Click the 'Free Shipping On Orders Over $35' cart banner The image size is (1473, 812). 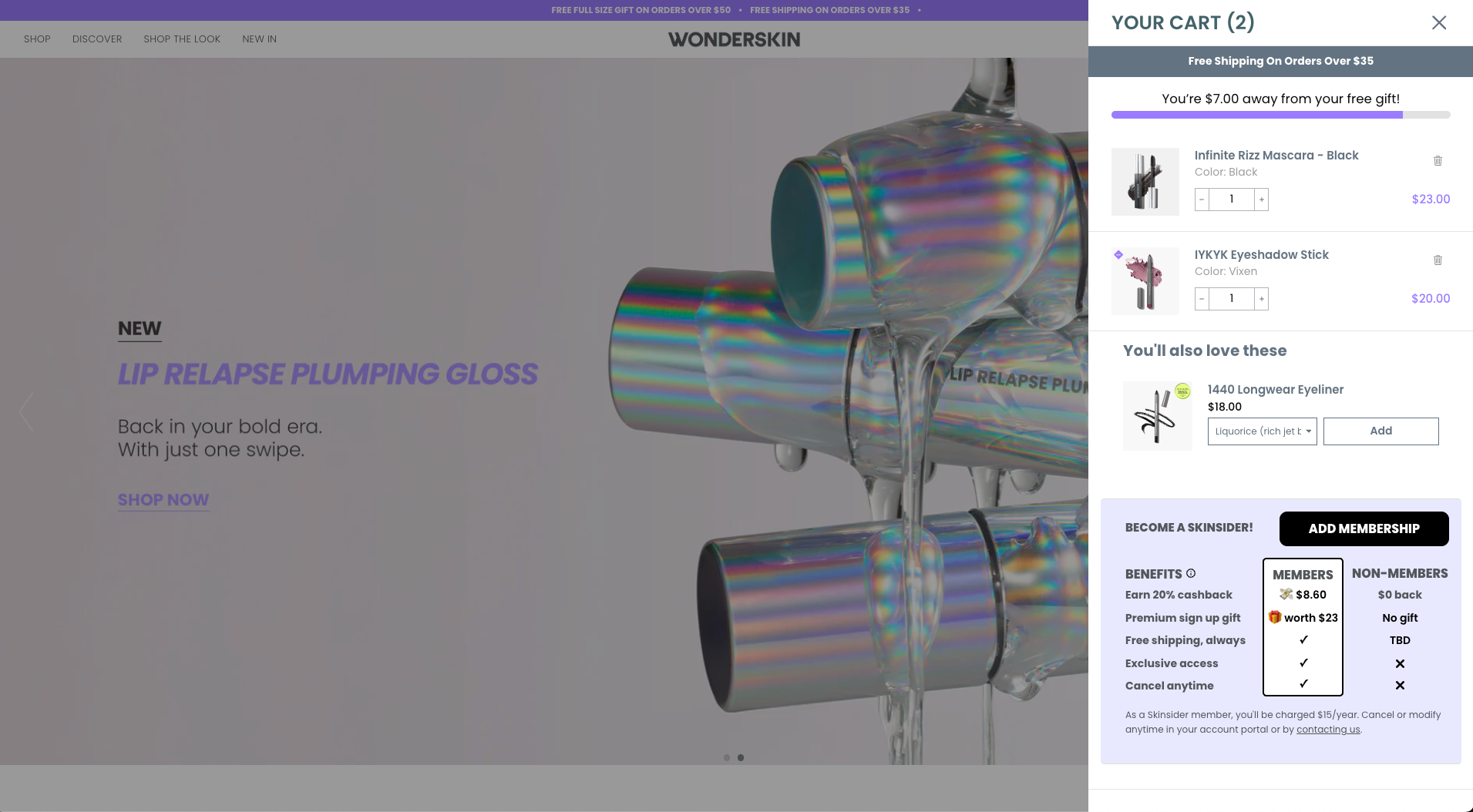[1280, 62]
